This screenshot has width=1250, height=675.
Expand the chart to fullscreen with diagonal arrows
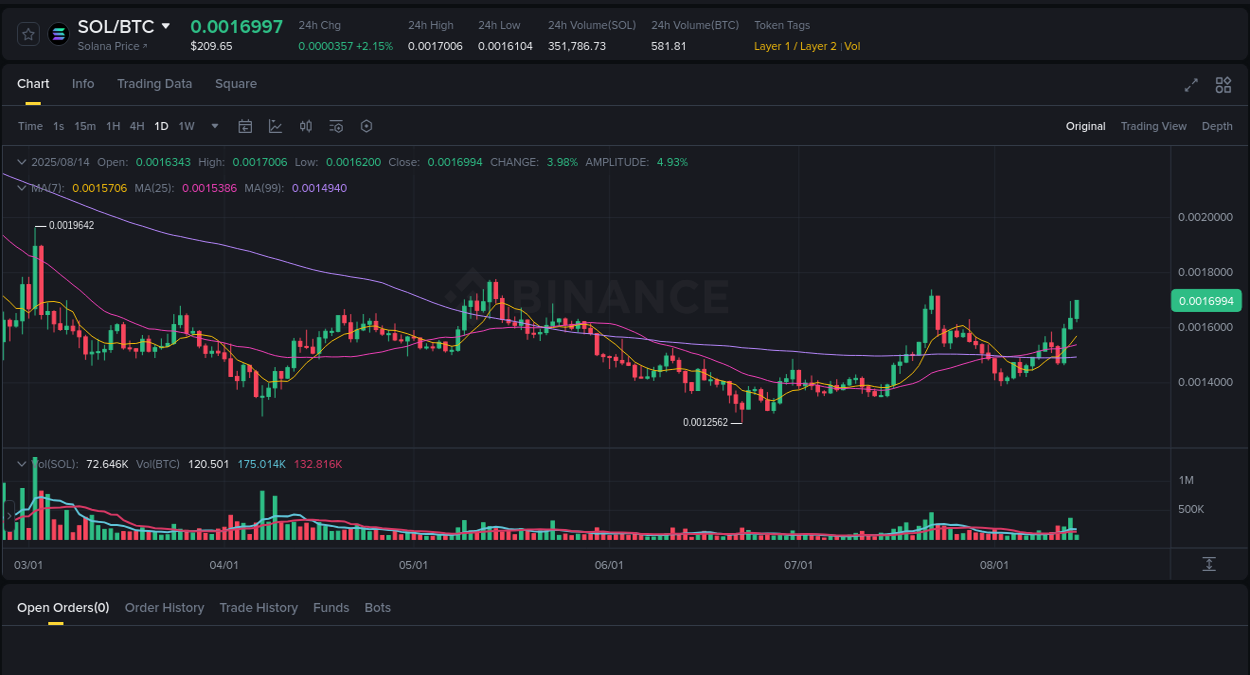(1190, 86)
